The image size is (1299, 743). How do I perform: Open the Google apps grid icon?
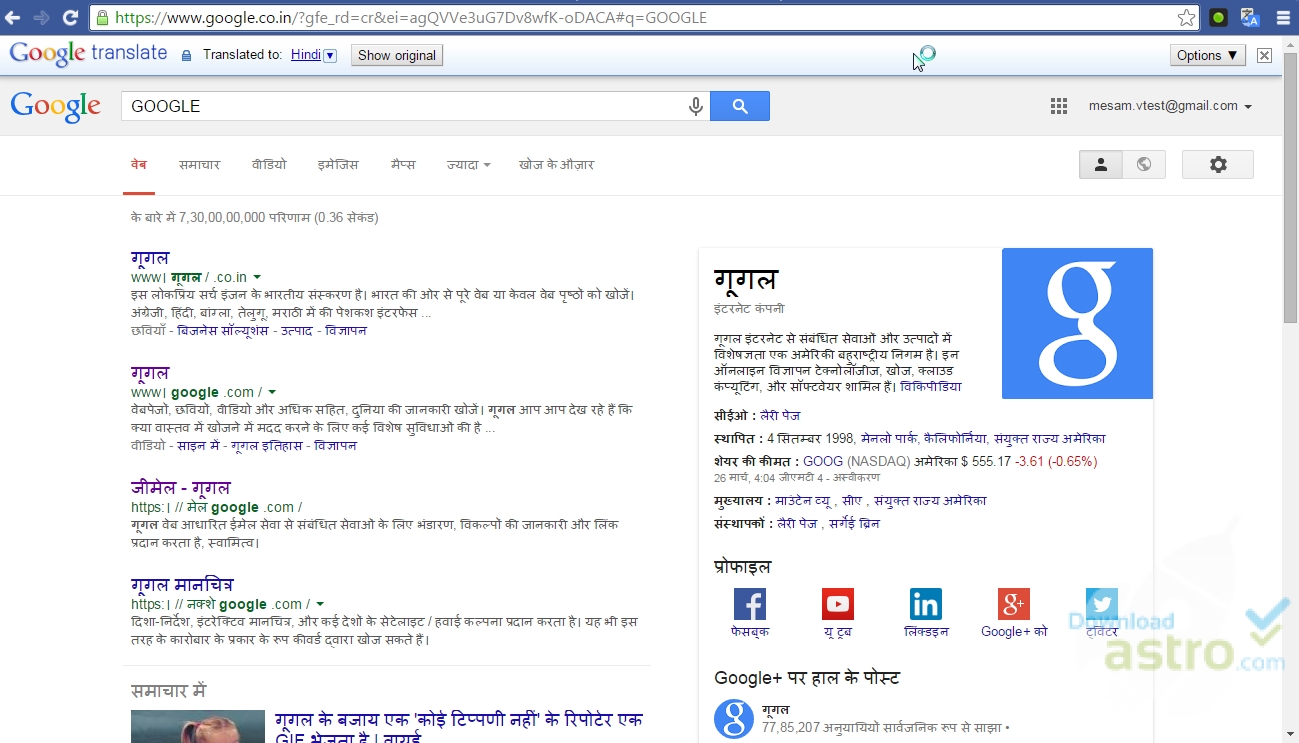1059,106
